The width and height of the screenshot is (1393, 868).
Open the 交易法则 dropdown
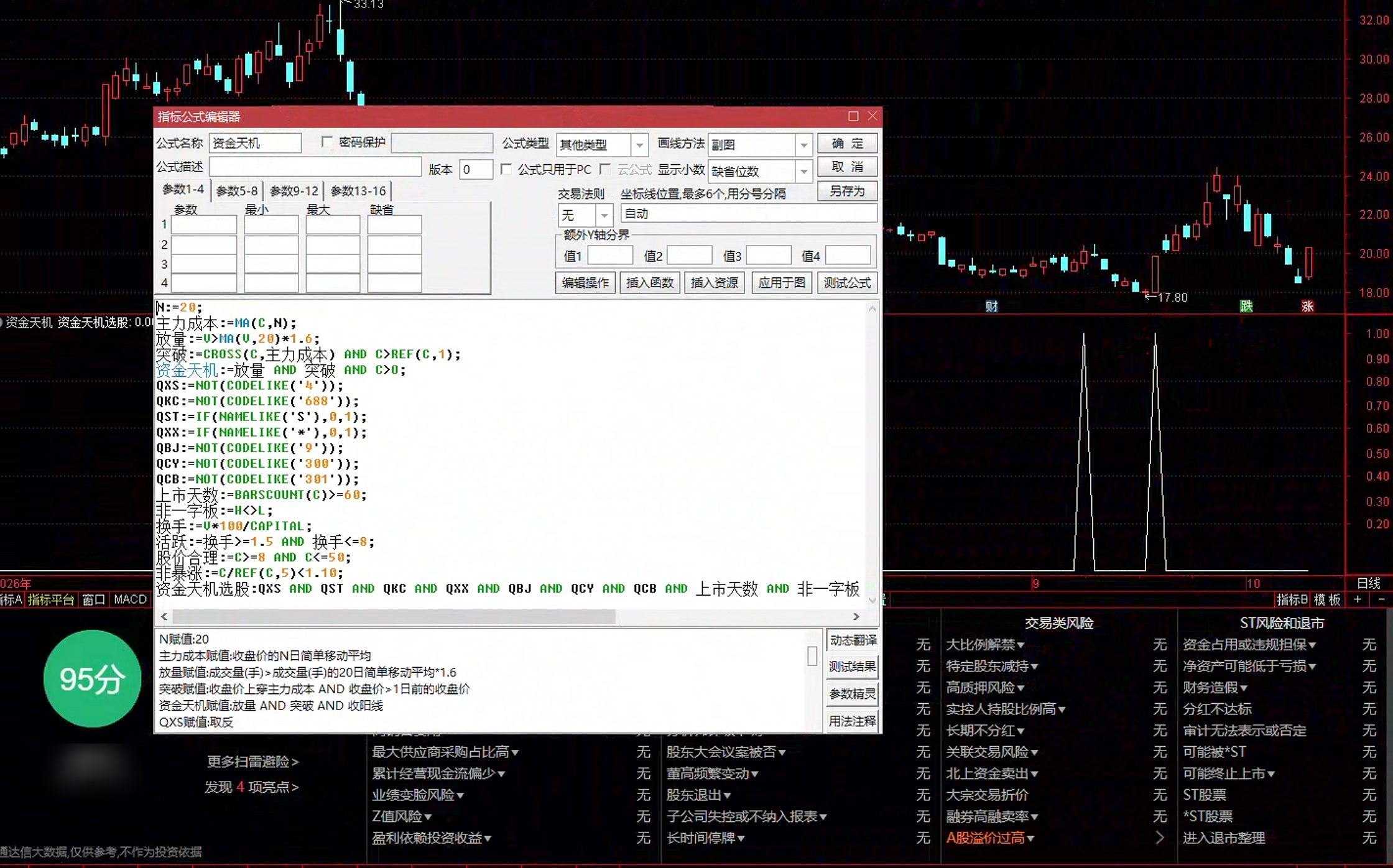point(603,216)
